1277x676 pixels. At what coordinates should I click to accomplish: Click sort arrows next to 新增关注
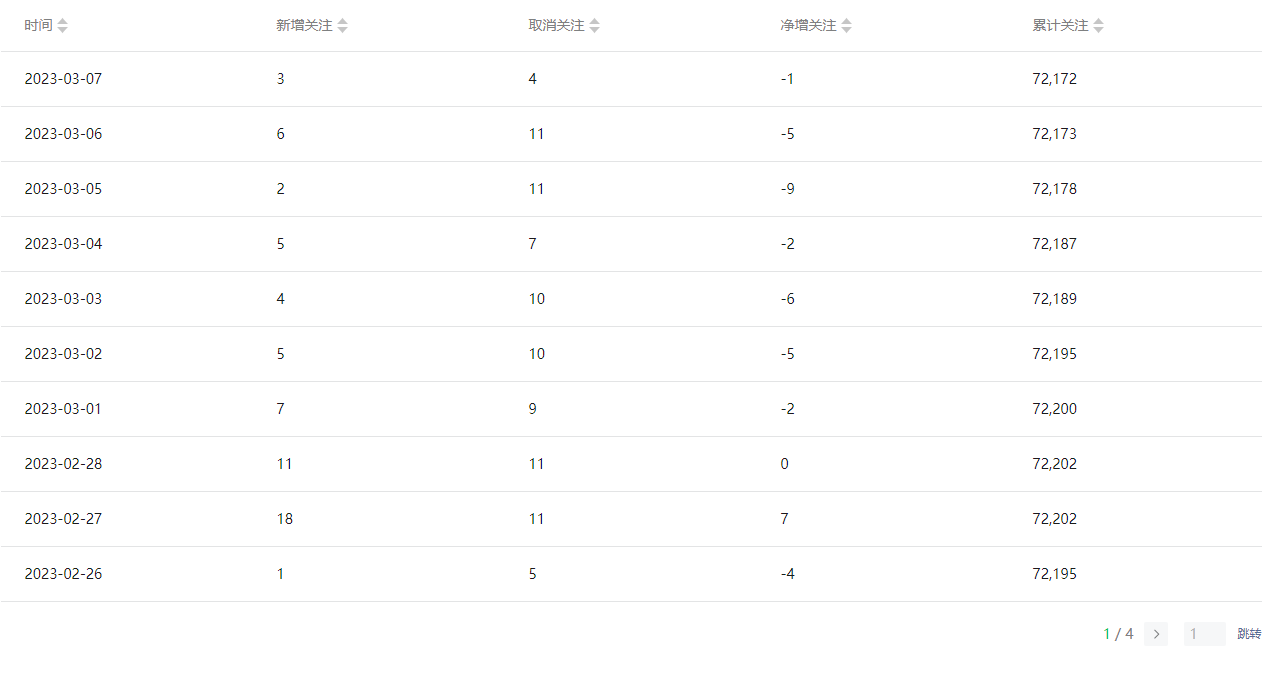(x=343, y=26)
